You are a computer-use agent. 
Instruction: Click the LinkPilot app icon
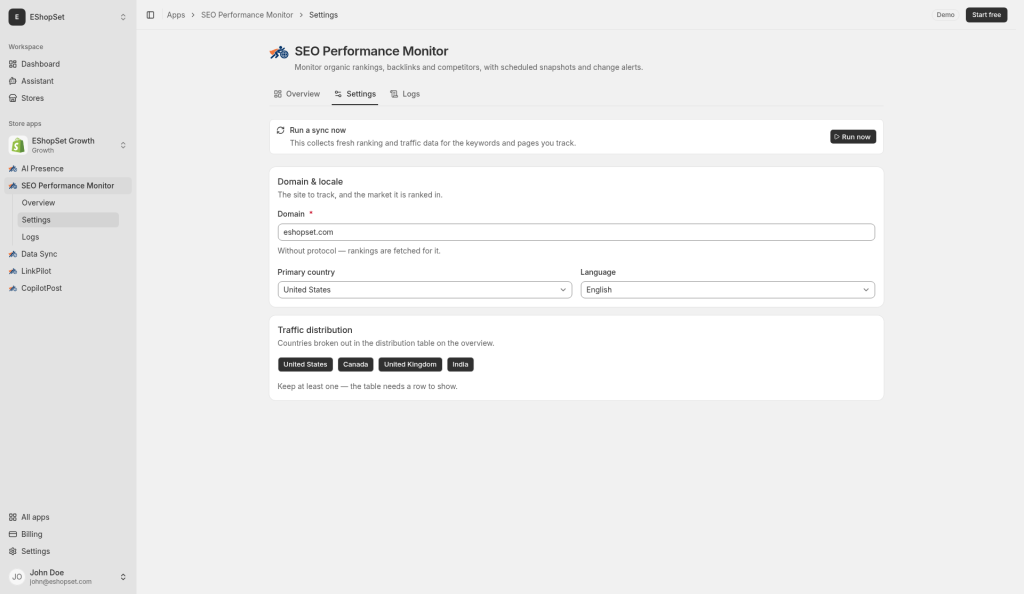click(x=12, y=271)
